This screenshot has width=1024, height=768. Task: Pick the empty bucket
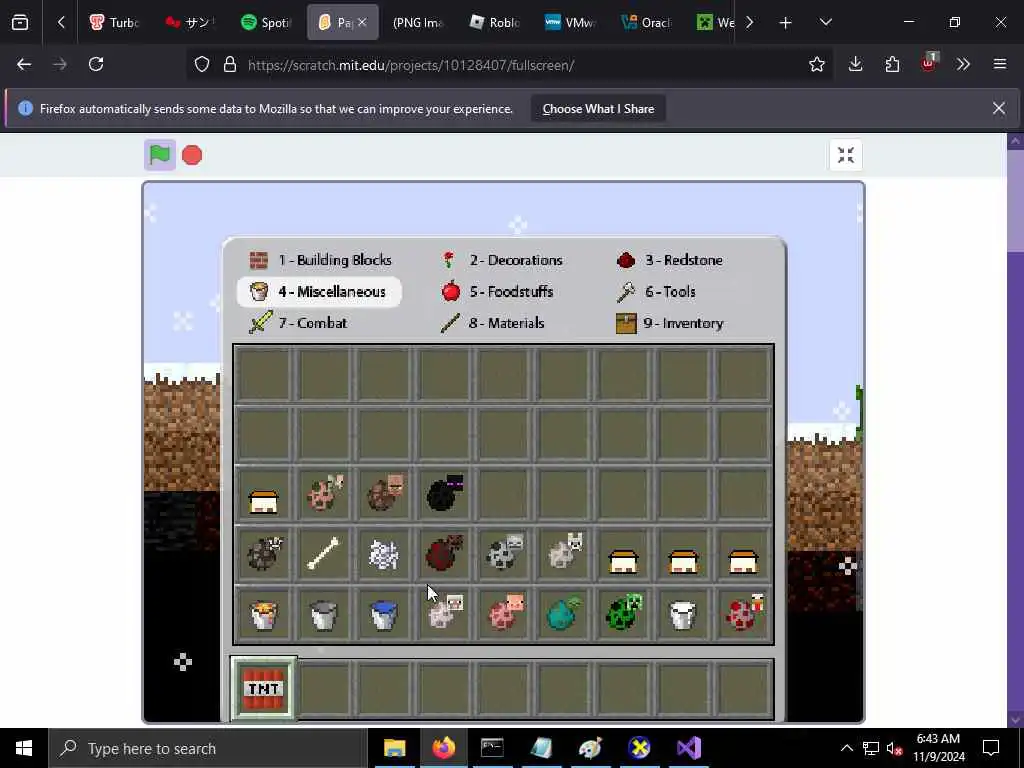click(x=324, y=614)
